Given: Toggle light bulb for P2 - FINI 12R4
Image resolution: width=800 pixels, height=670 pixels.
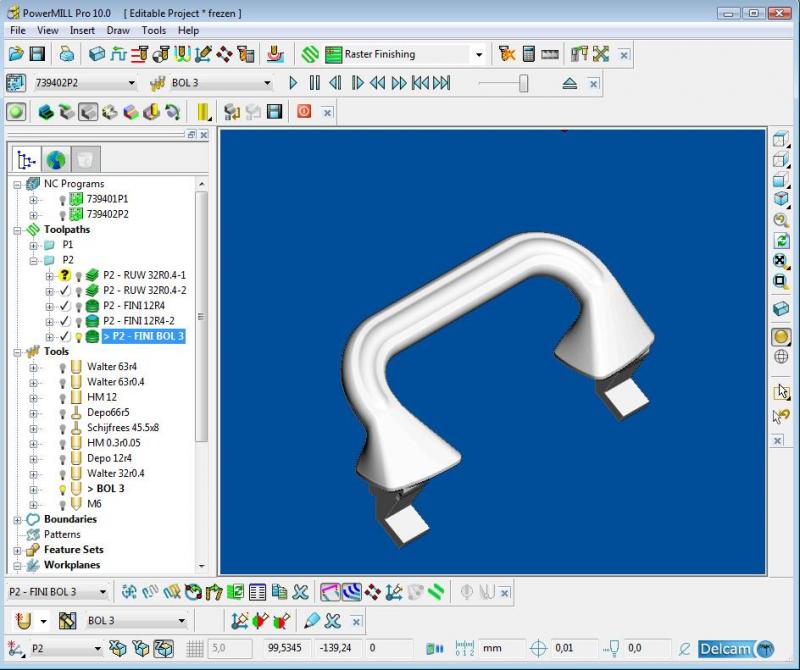Looking at the screenshot, I should [79, 306].
